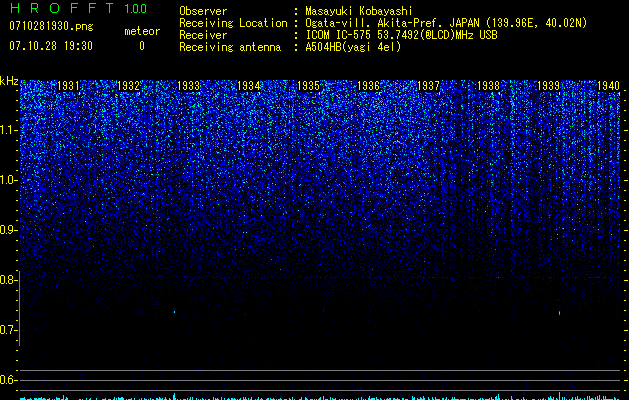Click the 1937 time marker
The height and width of the screenshot is (400, 629).
[428, 86]
